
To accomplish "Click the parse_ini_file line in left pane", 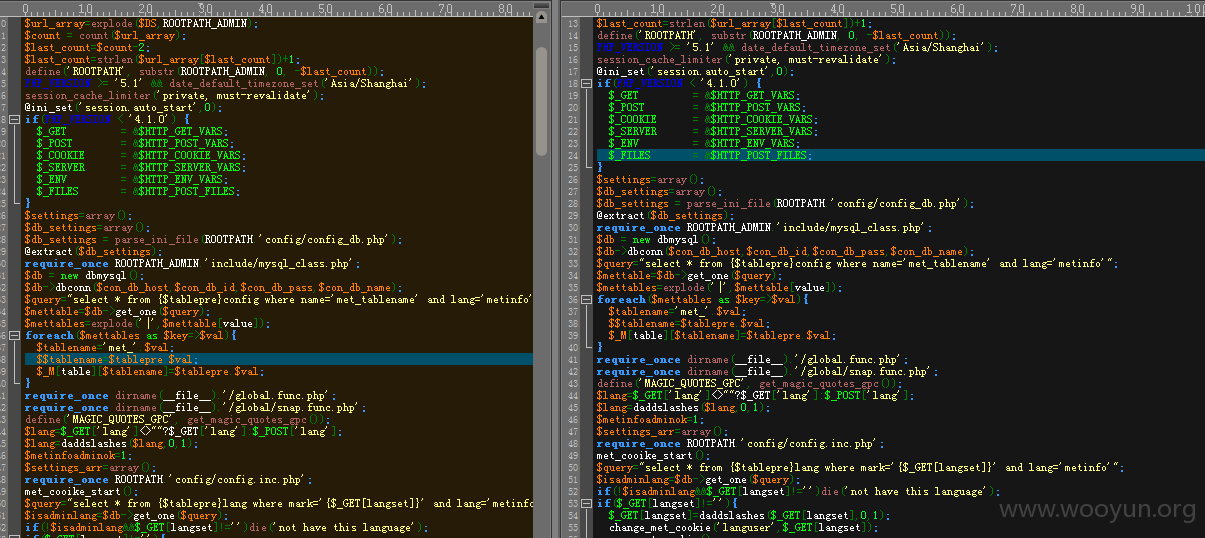I will tap(213, 239).
